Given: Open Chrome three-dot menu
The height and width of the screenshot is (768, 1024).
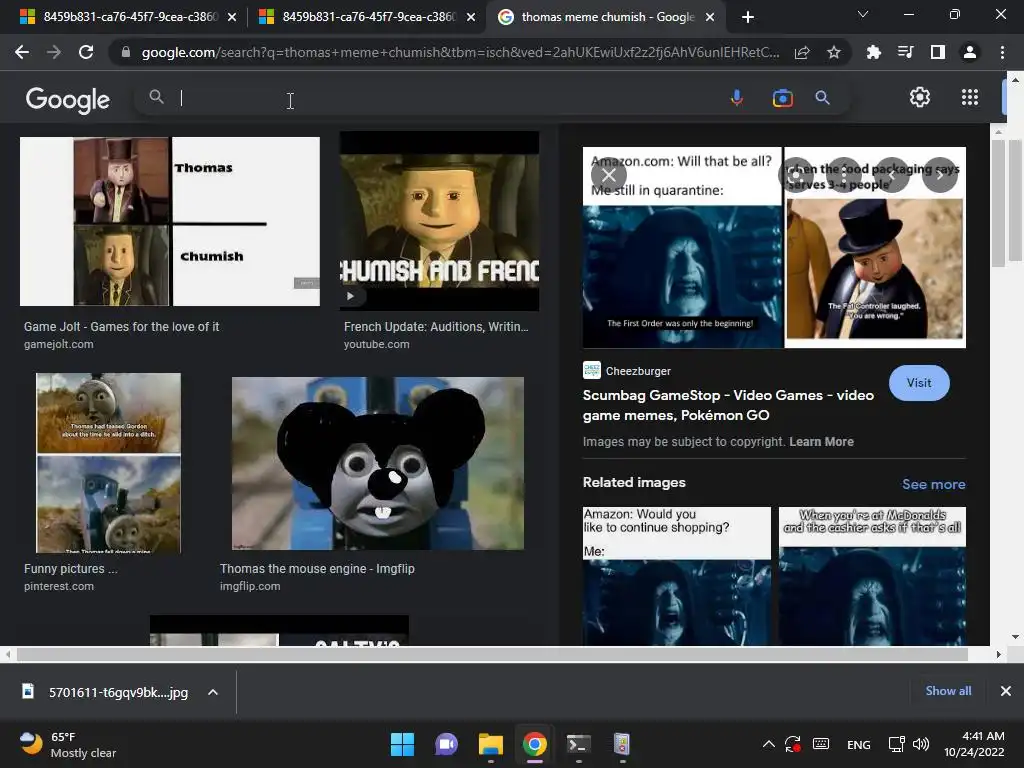Looking at the screenshot, I should coord(1002,52).
